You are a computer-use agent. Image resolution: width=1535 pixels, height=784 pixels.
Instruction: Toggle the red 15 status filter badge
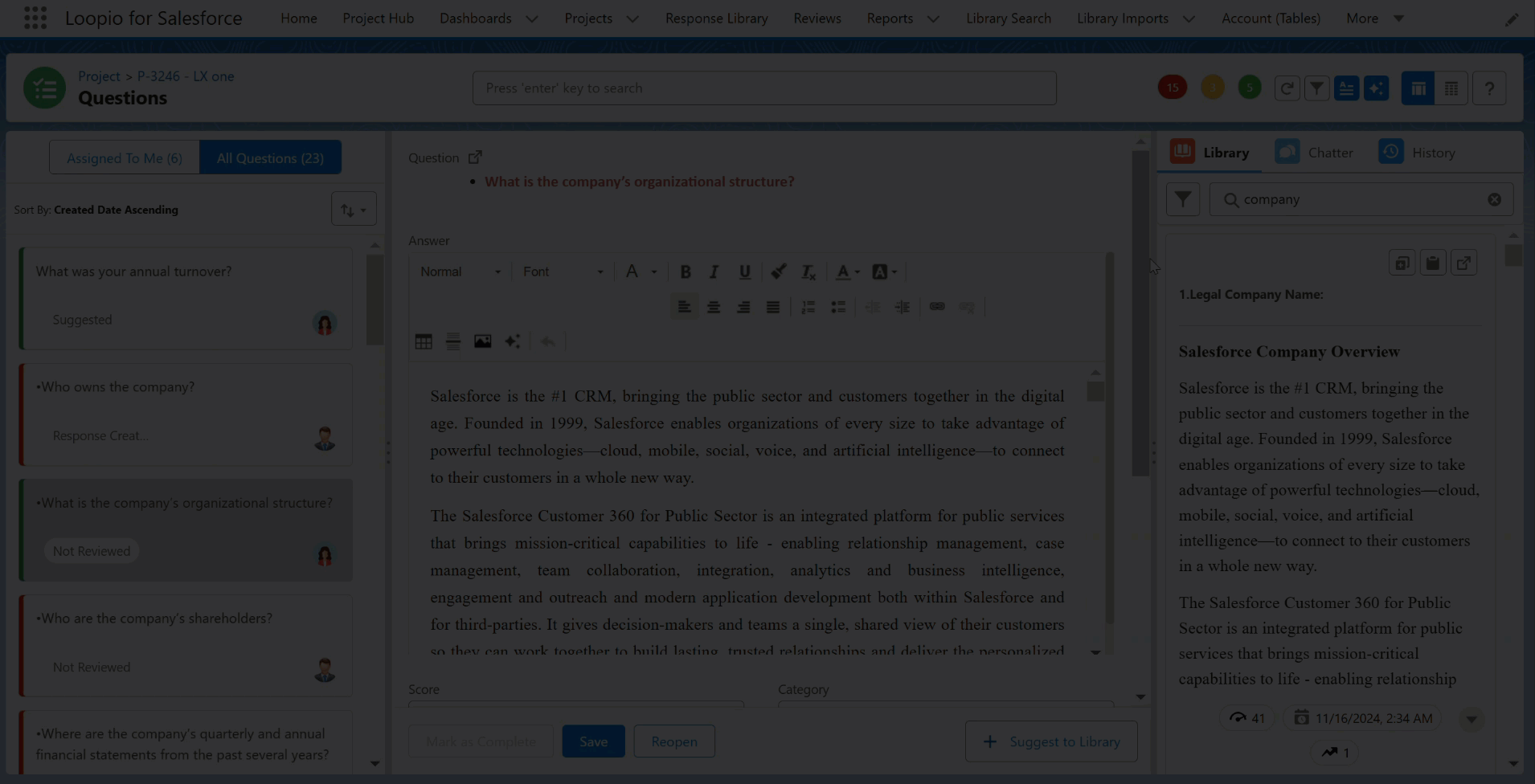1173,88
